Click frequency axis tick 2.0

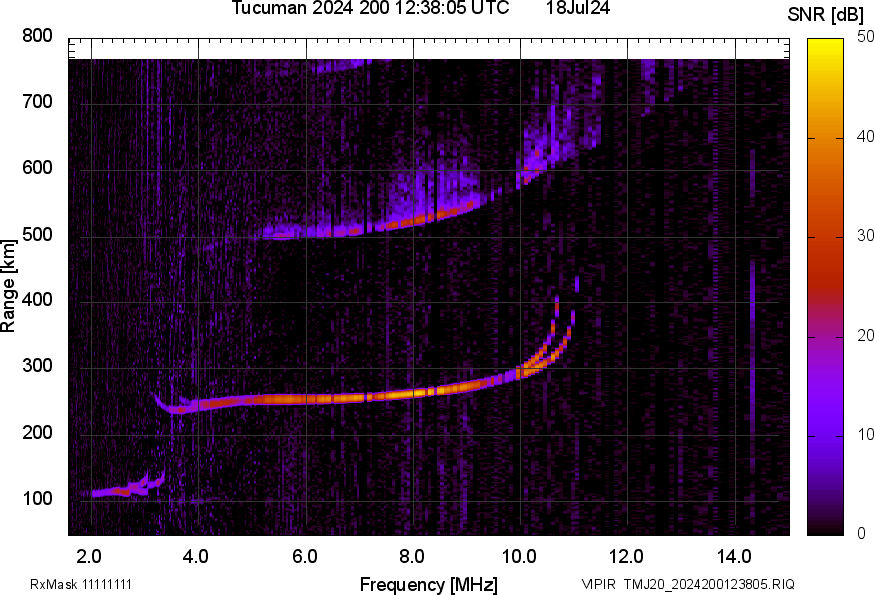[89, 556]
